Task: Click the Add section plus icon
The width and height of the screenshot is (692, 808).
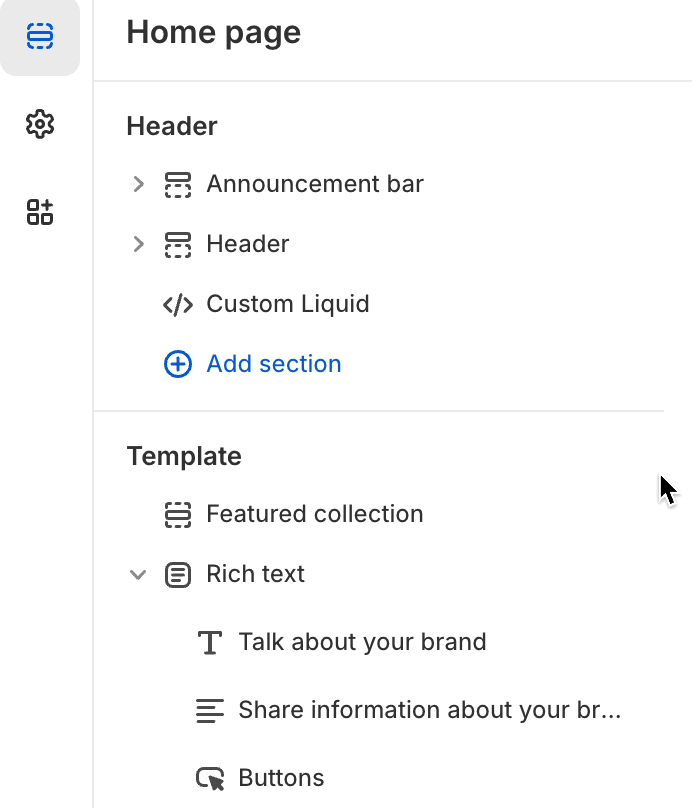Action: point(178,364)
